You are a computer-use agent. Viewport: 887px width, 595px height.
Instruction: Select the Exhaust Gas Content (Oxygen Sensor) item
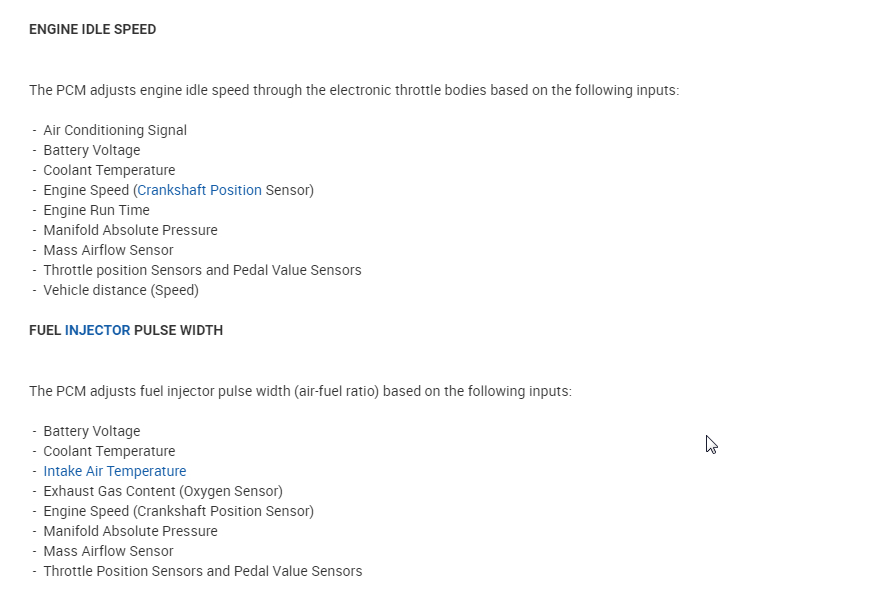(162, 491)
